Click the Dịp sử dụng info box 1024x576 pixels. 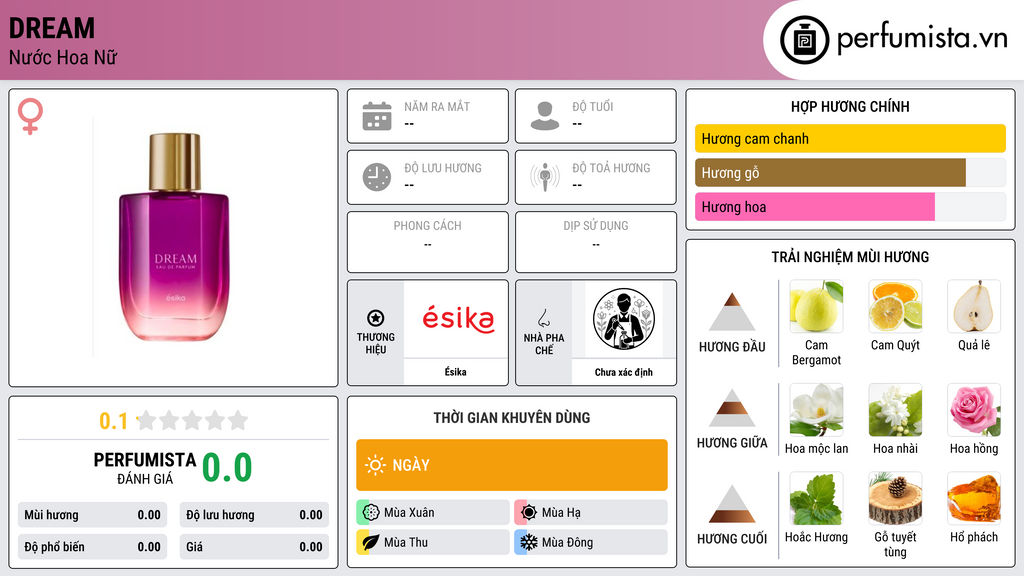pos(596,242)
